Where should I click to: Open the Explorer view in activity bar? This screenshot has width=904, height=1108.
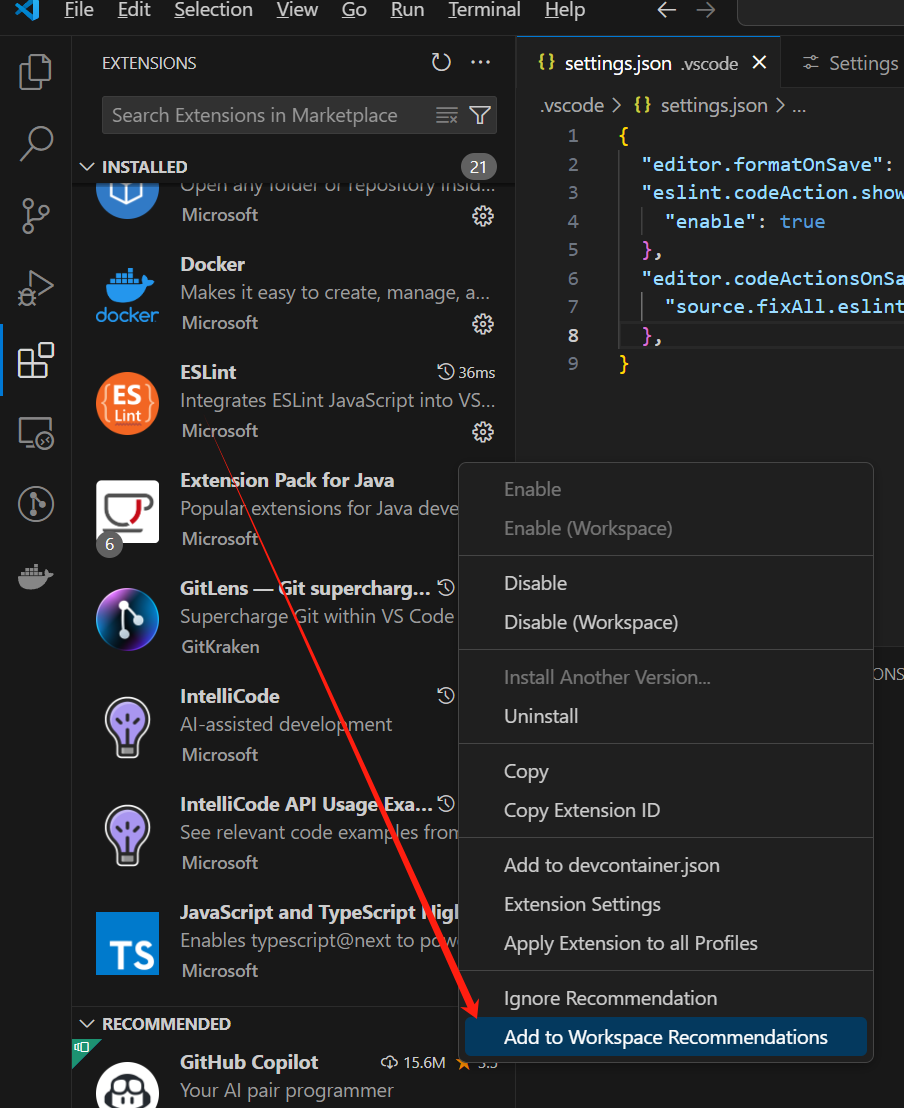coord(36,71)
